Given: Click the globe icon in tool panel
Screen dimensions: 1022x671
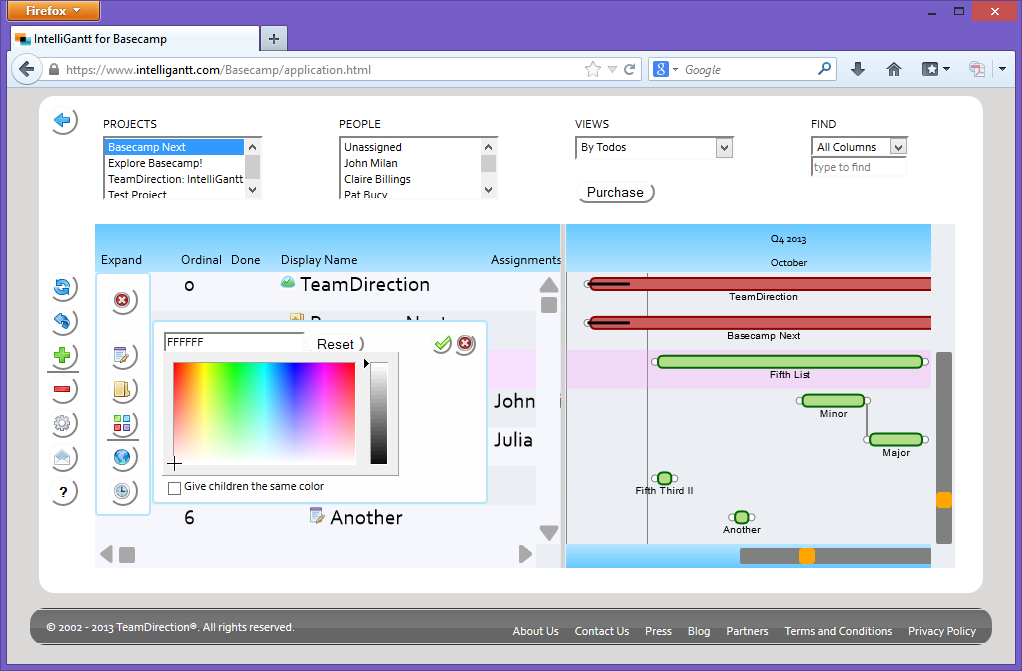Looking at the screenshot, I should (122, 457).
